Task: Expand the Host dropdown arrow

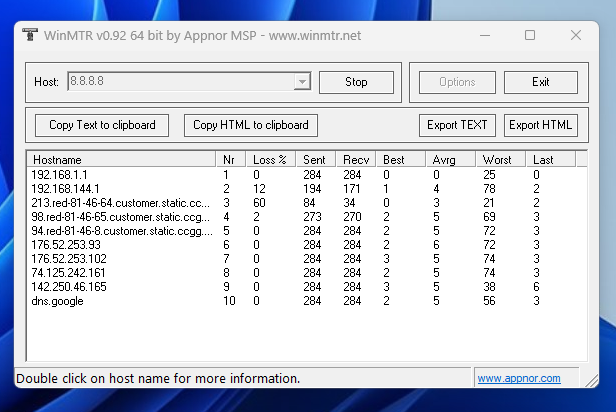Action: [x=301, y=82]
